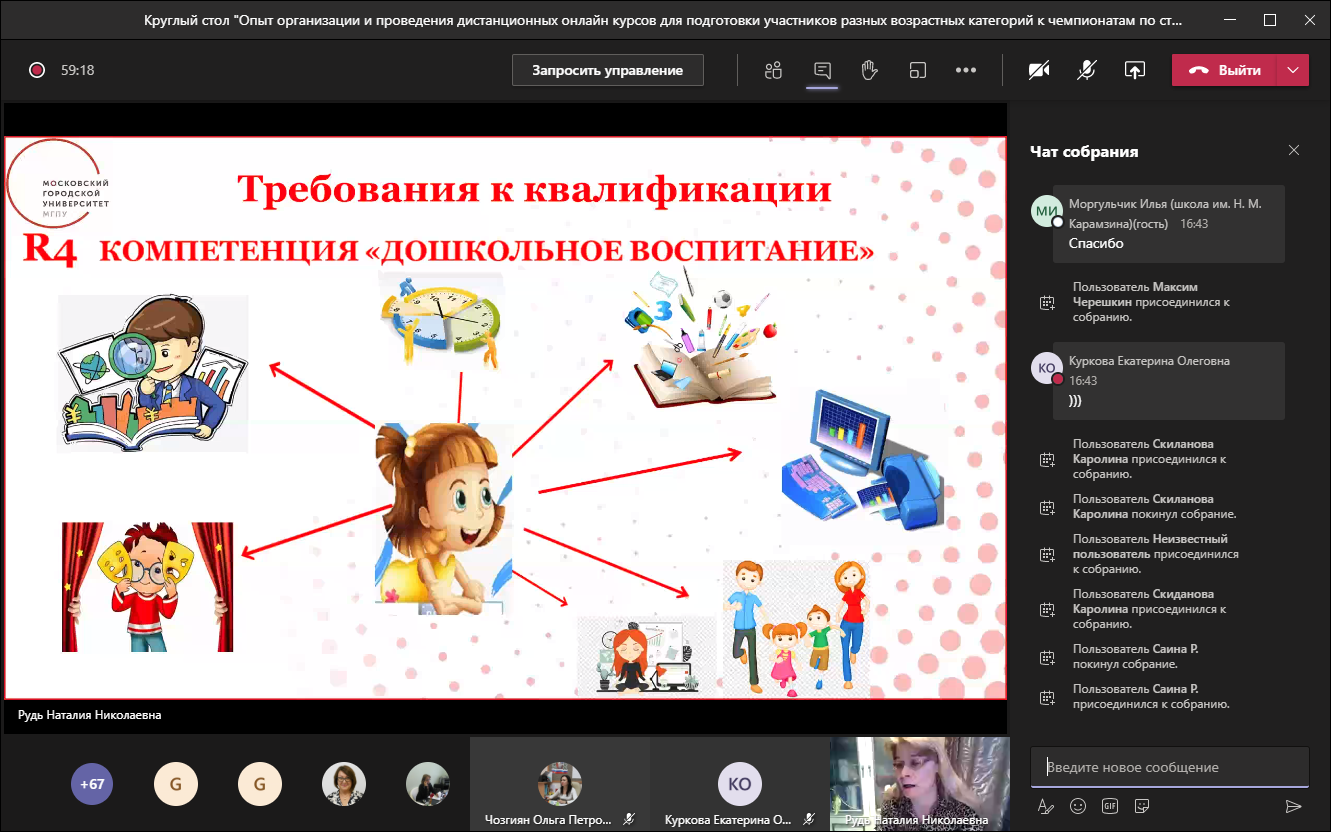
Task: Open breakout rooms icon in toolbar
Action: (x=917, y=70)
